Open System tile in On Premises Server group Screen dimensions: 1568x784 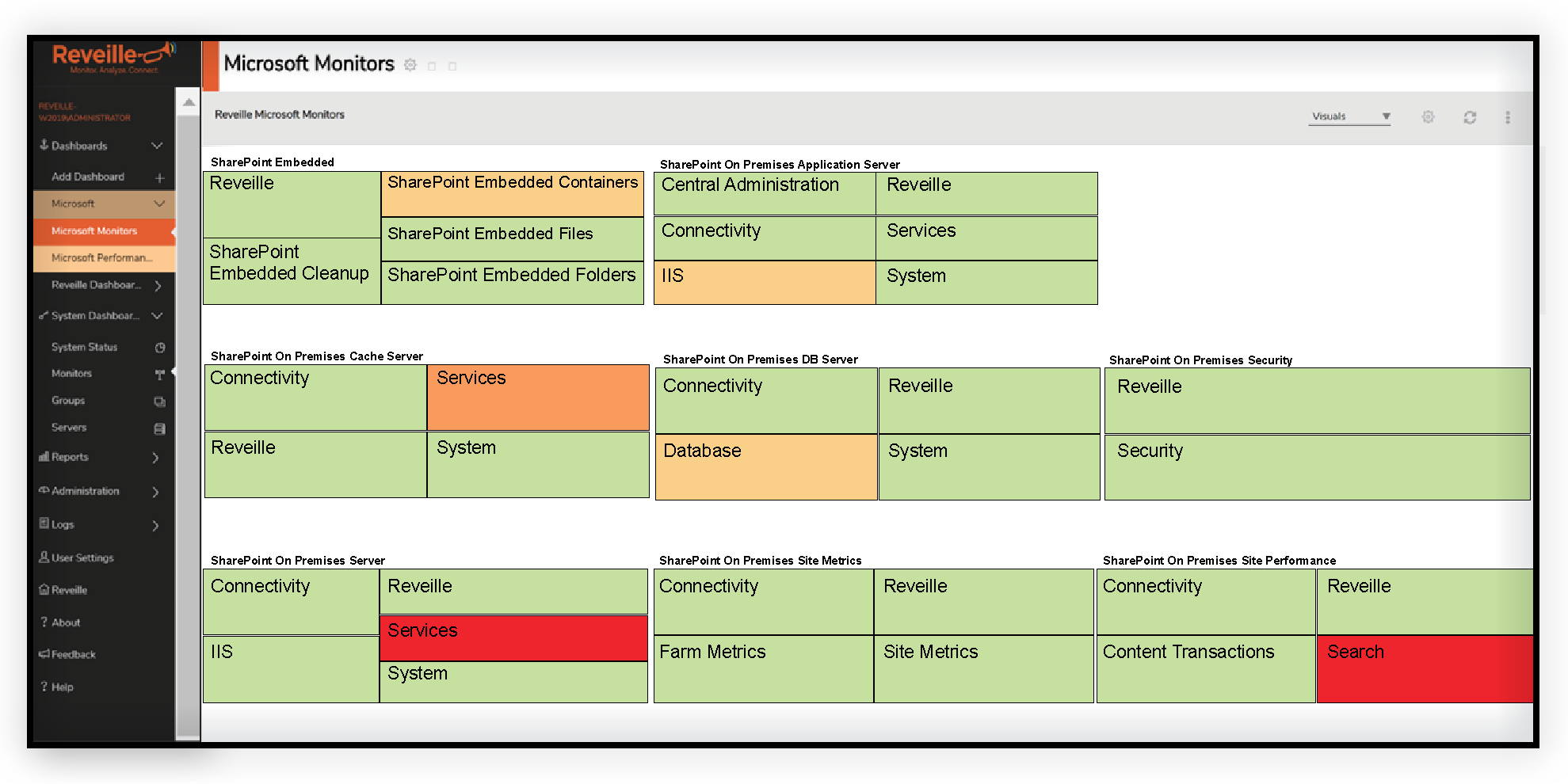click(513, 682)
